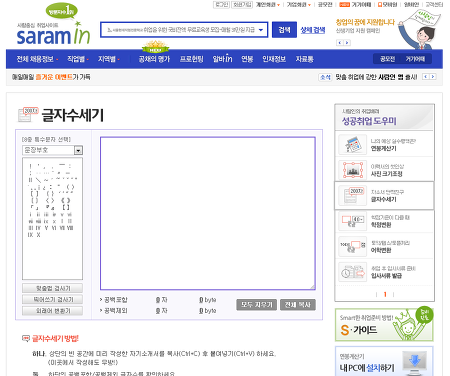Screen dimensions: 450x376
Task: Open the 고객센터 link at top
Action: tap(434, 5)
